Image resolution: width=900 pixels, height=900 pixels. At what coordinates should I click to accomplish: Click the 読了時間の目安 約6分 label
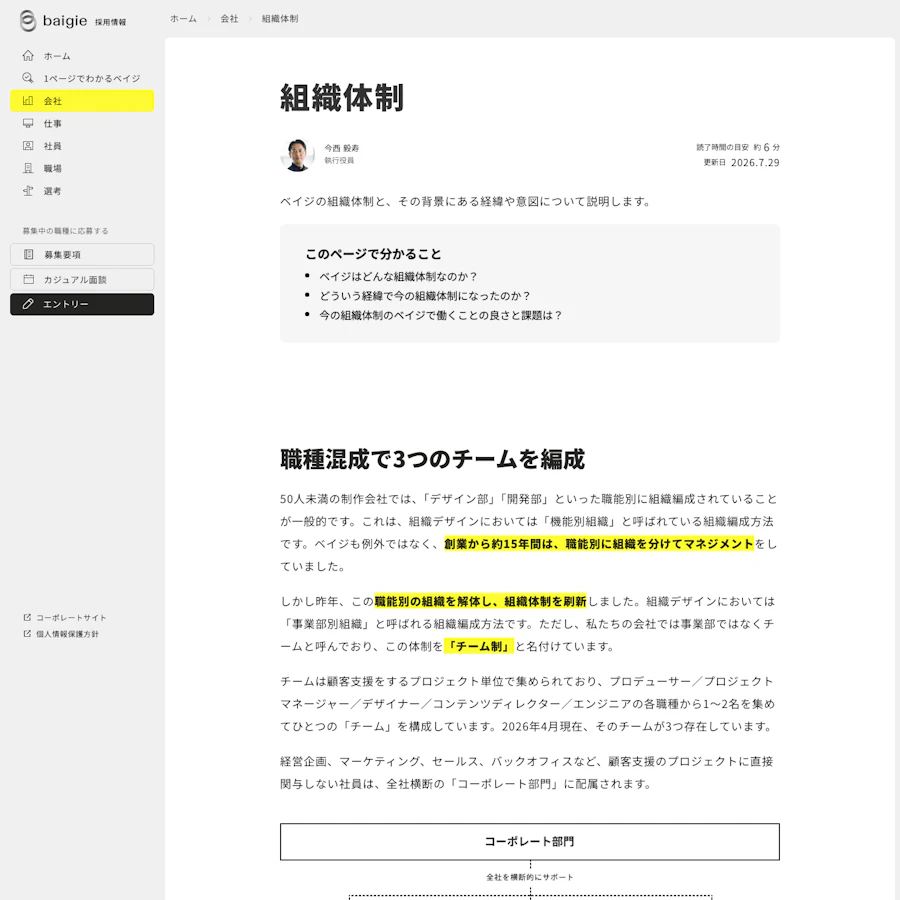[738, 147]
